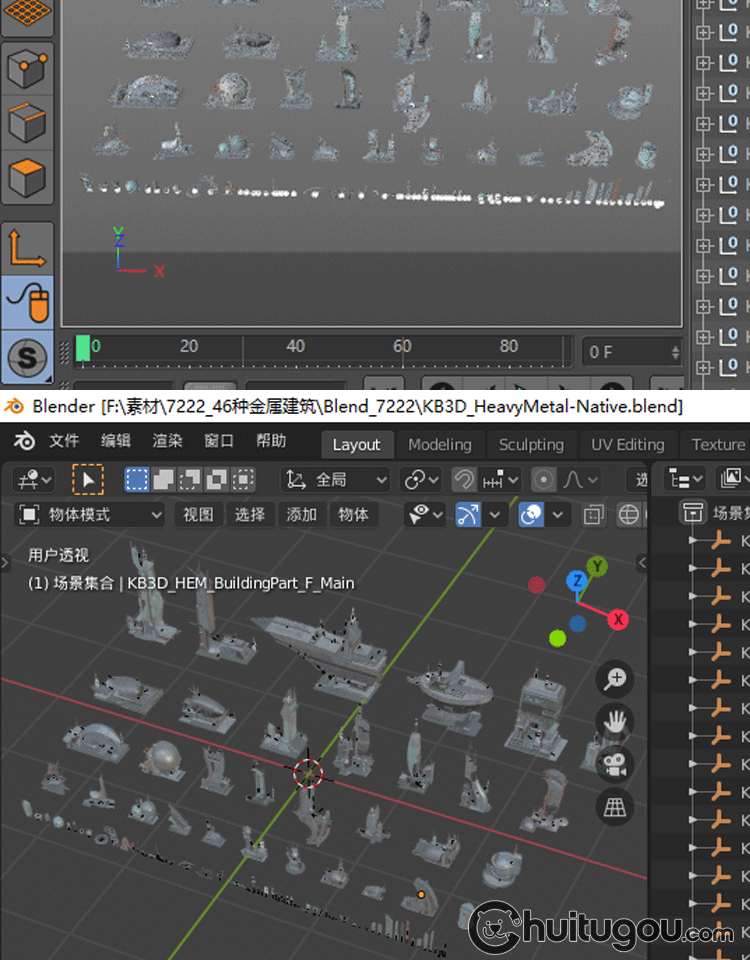Open proportional falloff curve dropdown

[580, 479]
